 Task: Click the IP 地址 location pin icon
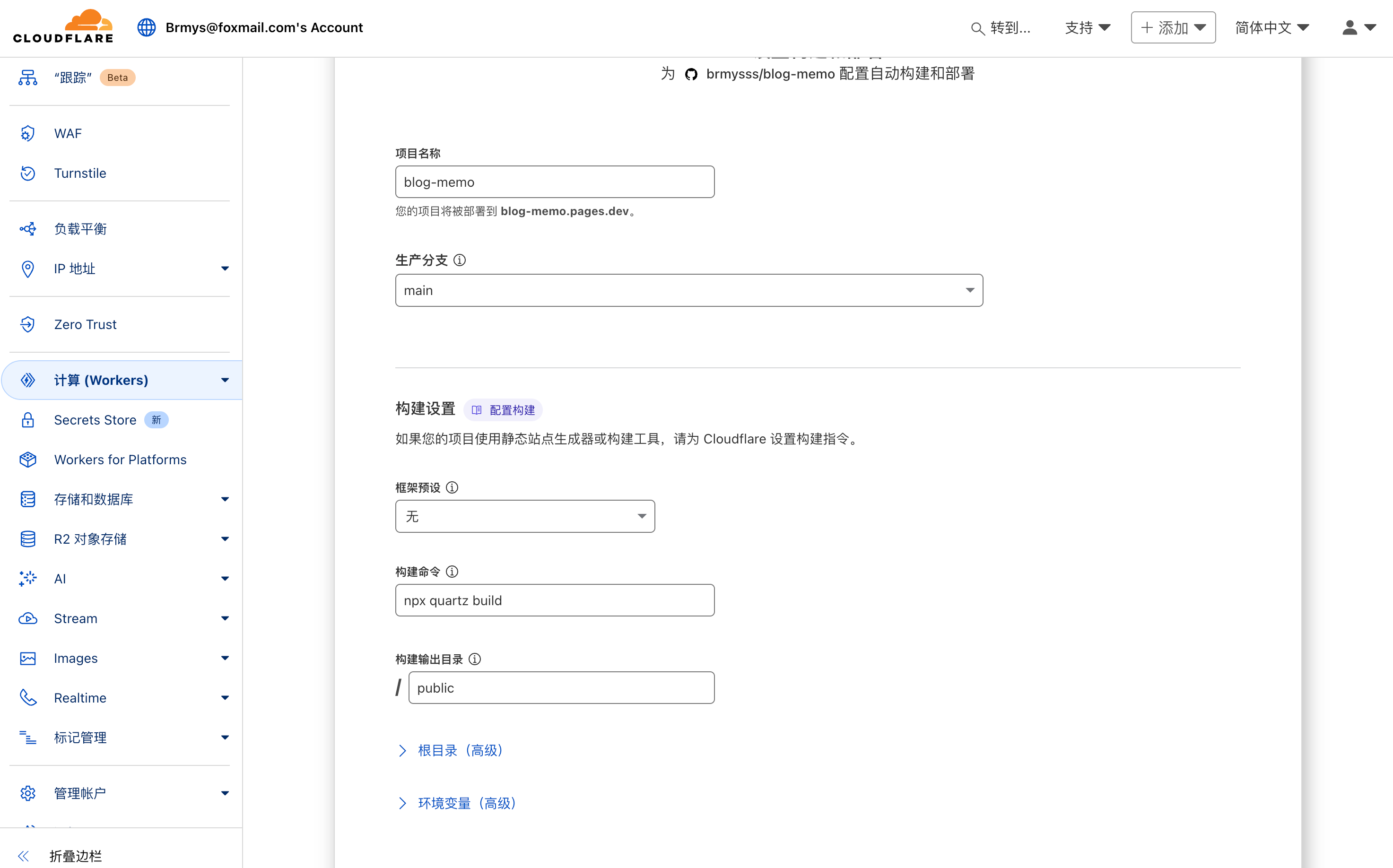pyautogui.click(x=27, y=269)
